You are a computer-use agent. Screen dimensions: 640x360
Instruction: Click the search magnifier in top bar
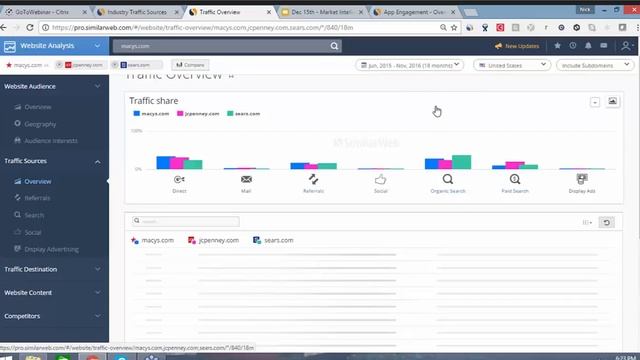[x=334, y=46]
